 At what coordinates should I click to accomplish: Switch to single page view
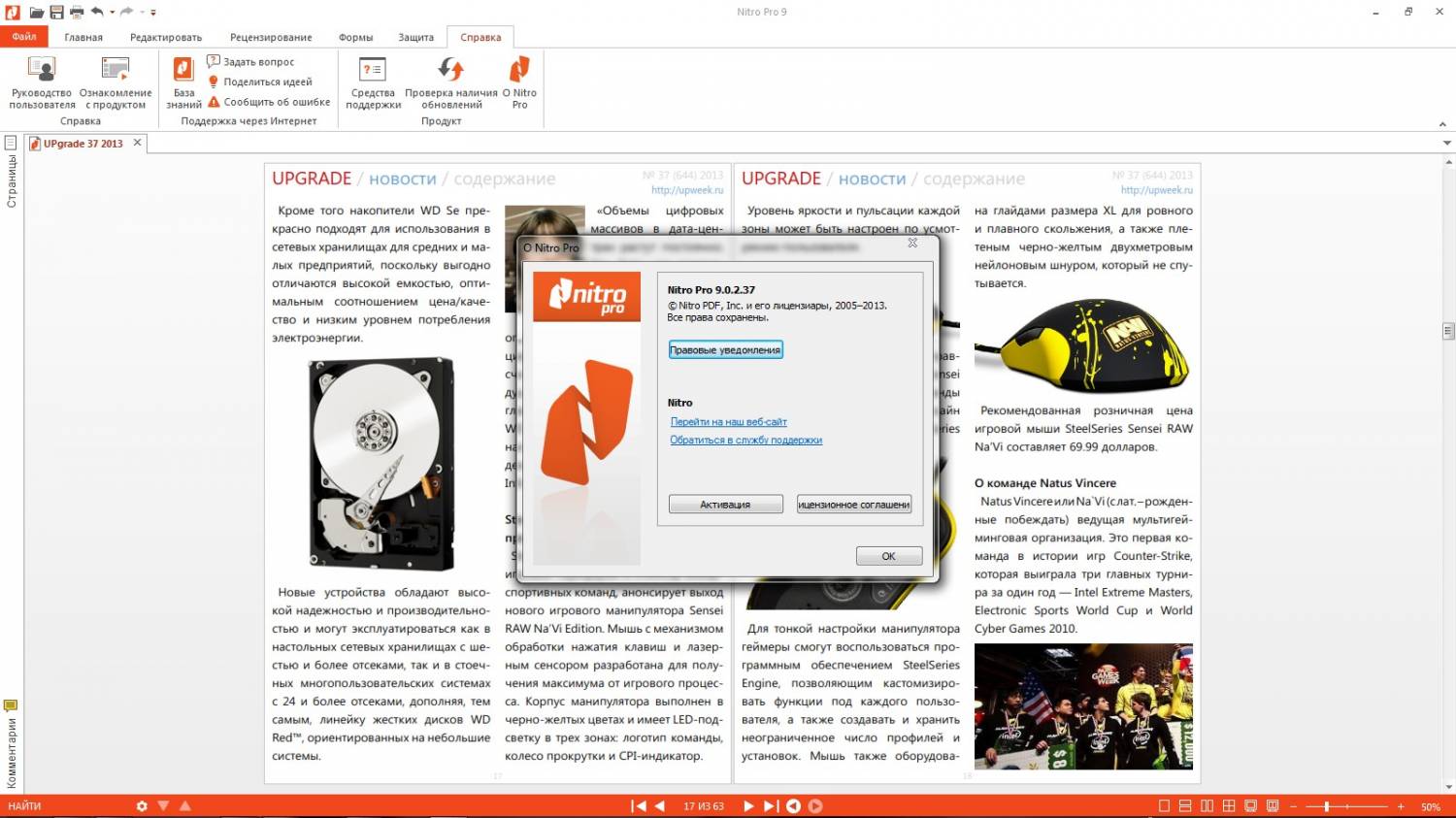pos(1164,806)
